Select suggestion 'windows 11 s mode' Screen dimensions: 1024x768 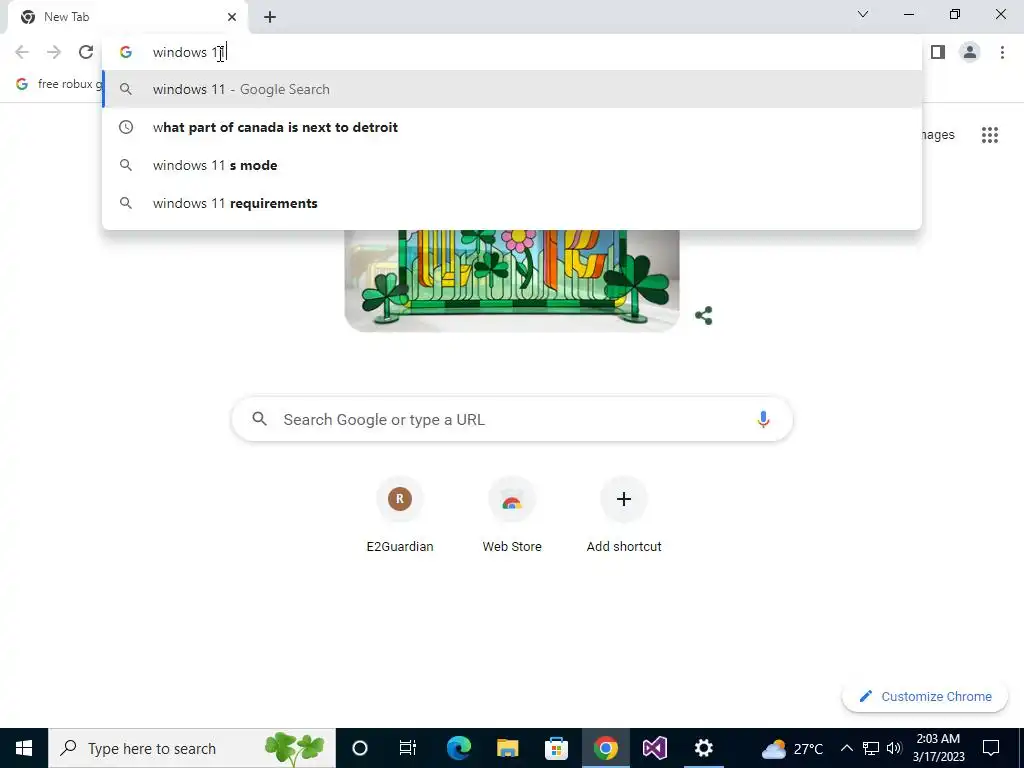pyautogui.click(x=512, y=165)
